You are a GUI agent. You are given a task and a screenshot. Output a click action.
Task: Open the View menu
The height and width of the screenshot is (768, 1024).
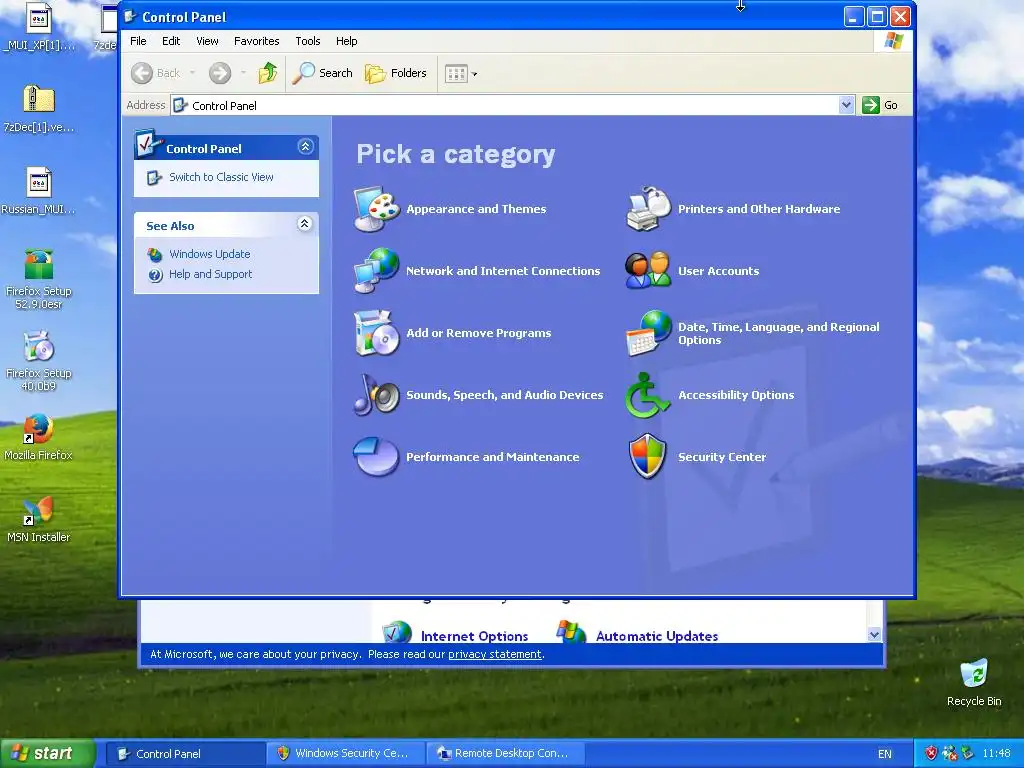click(x=207, y=41)
